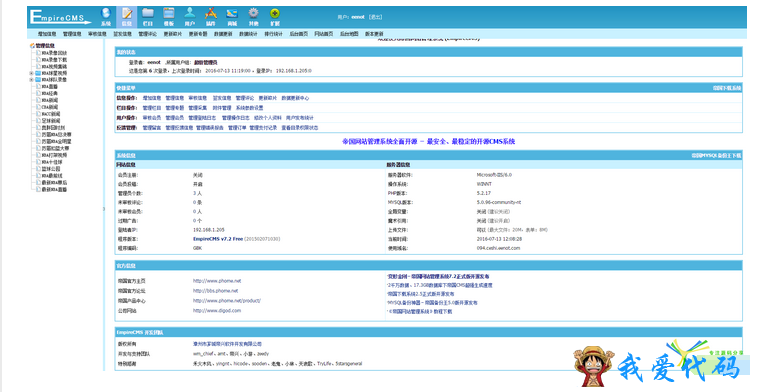Expand the NBA球星视频 tree node
The height and width of the screenshot is (392, 757).
31,73
